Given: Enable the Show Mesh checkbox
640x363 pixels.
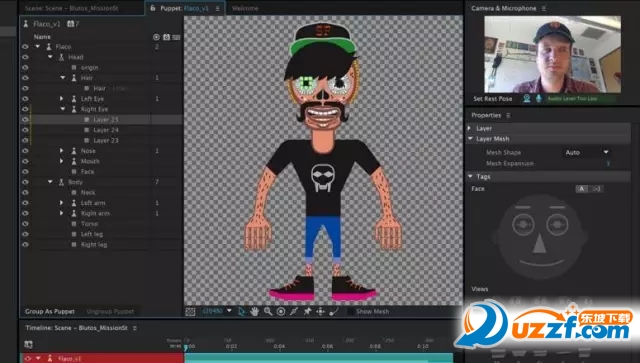Looking at the screenshot, I should [x=351, y=312].
